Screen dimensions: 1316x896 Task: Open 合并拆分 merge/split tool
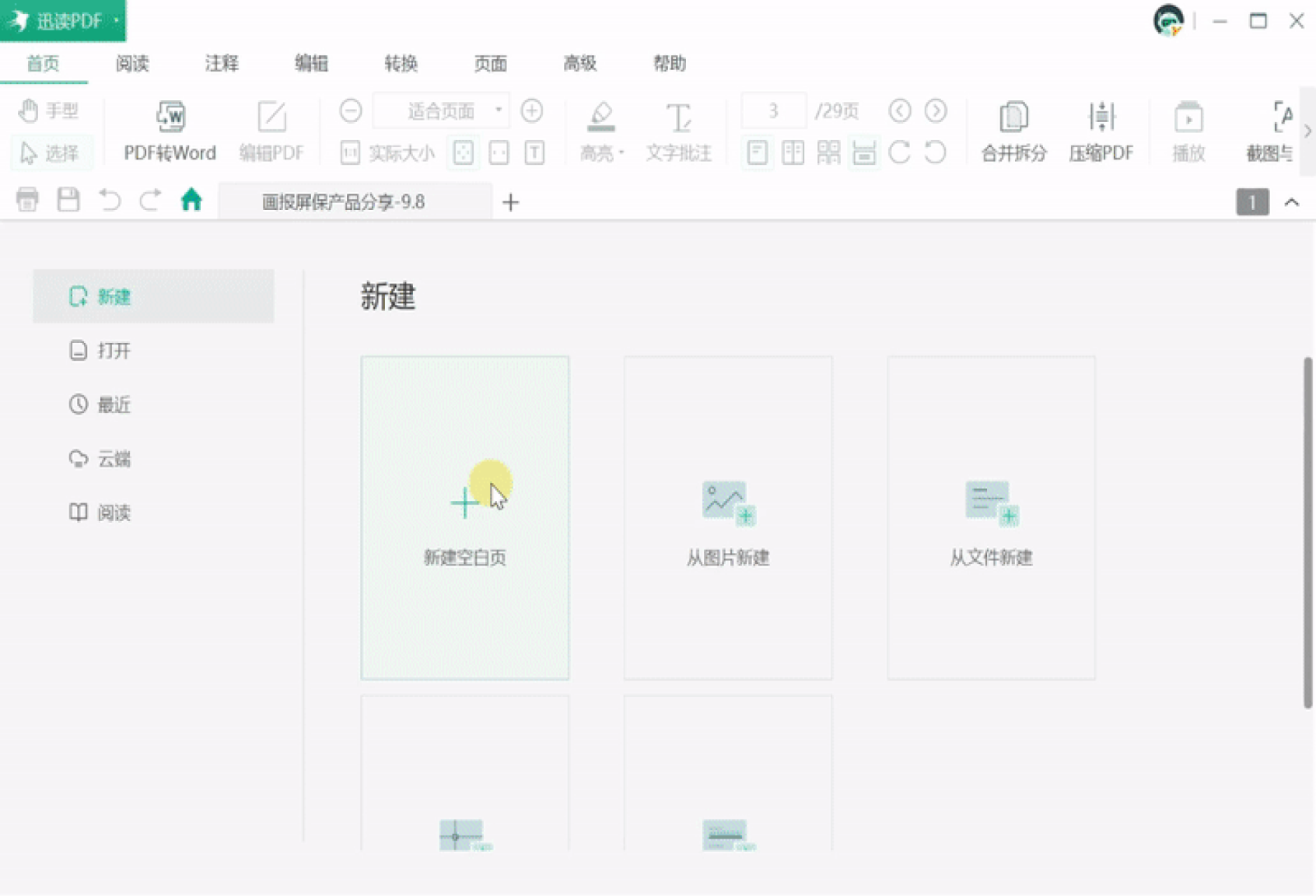[1013, 131]
